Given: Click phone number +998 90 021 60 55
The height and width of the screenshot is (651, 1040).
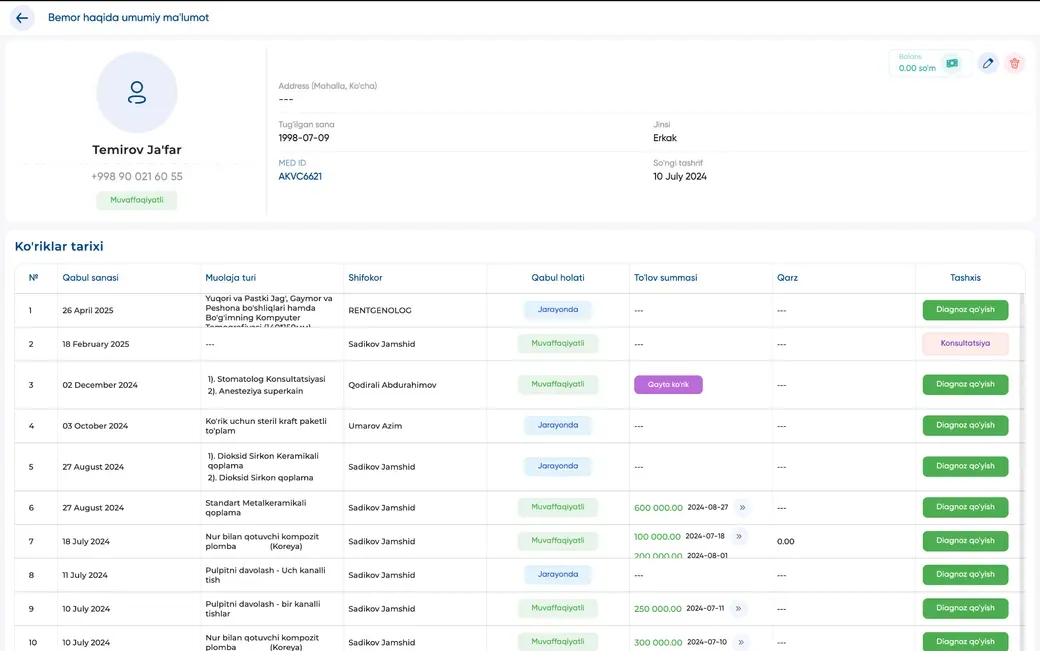Looking at the screenshot, I should (137, 176).
